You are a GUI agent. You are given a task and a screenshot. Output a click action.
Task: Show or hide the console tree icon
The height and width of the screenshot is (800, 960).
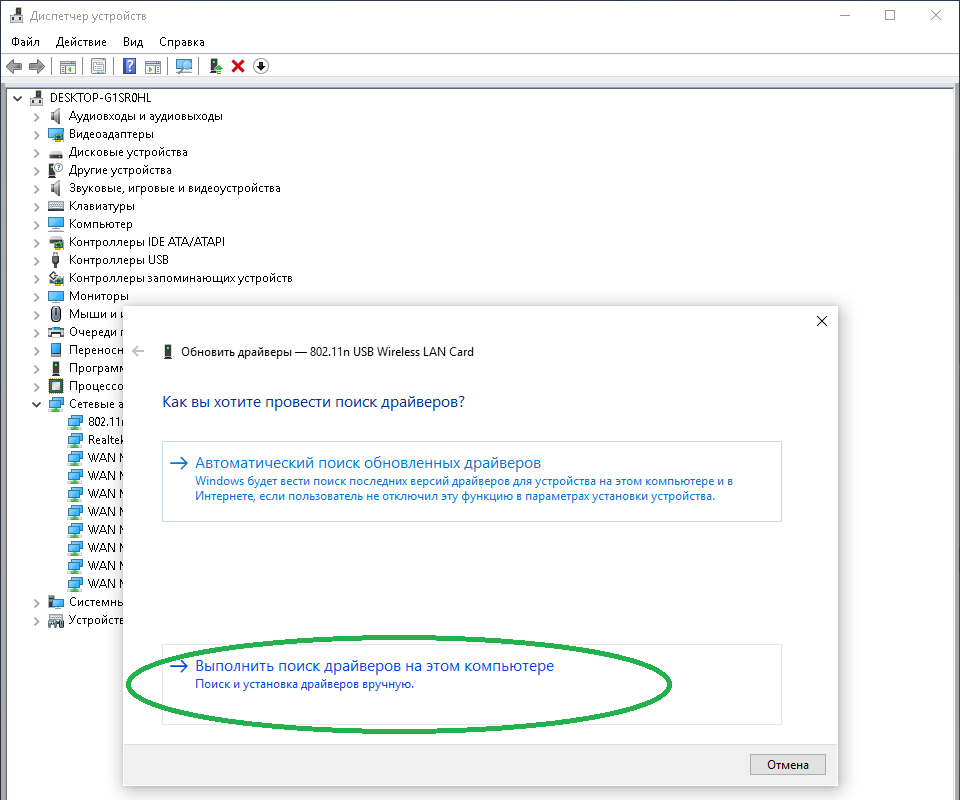[x=67, y=66]
